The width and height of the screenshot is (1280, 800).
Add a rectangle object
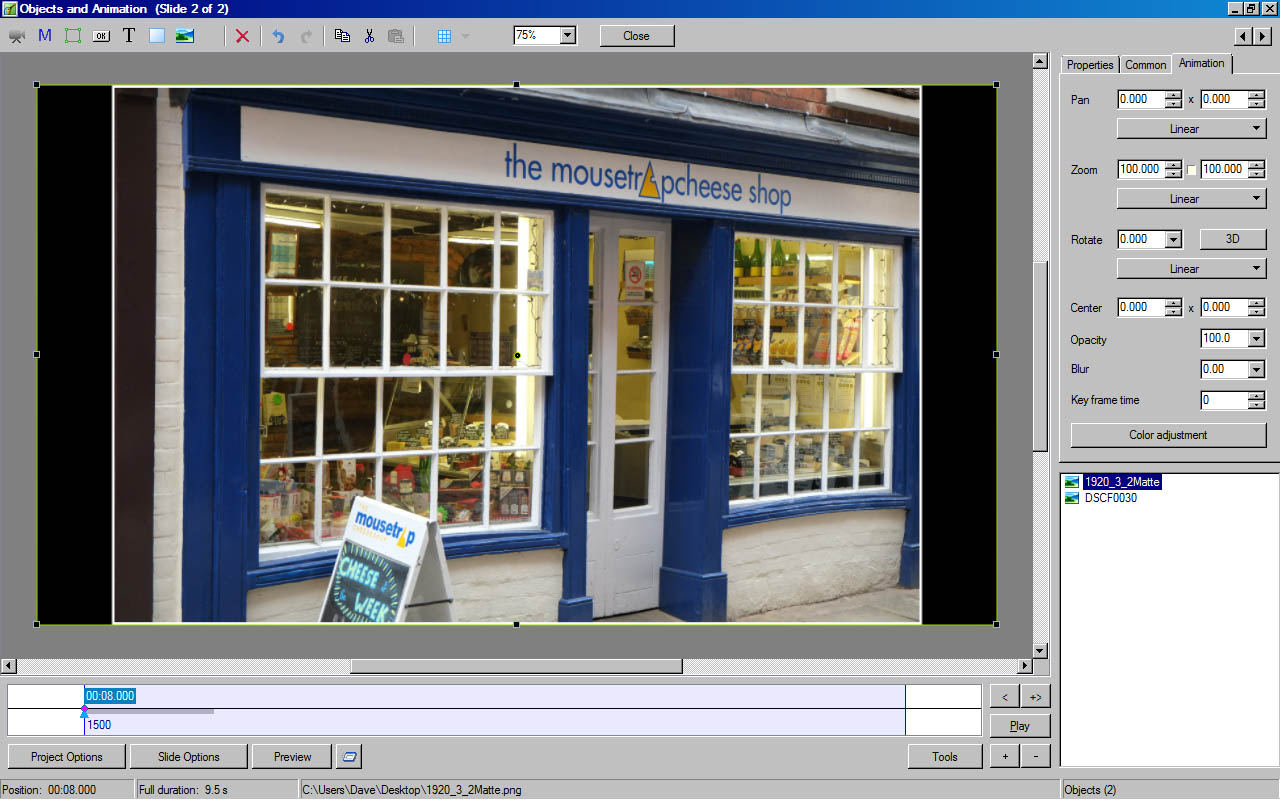(157, 36)
